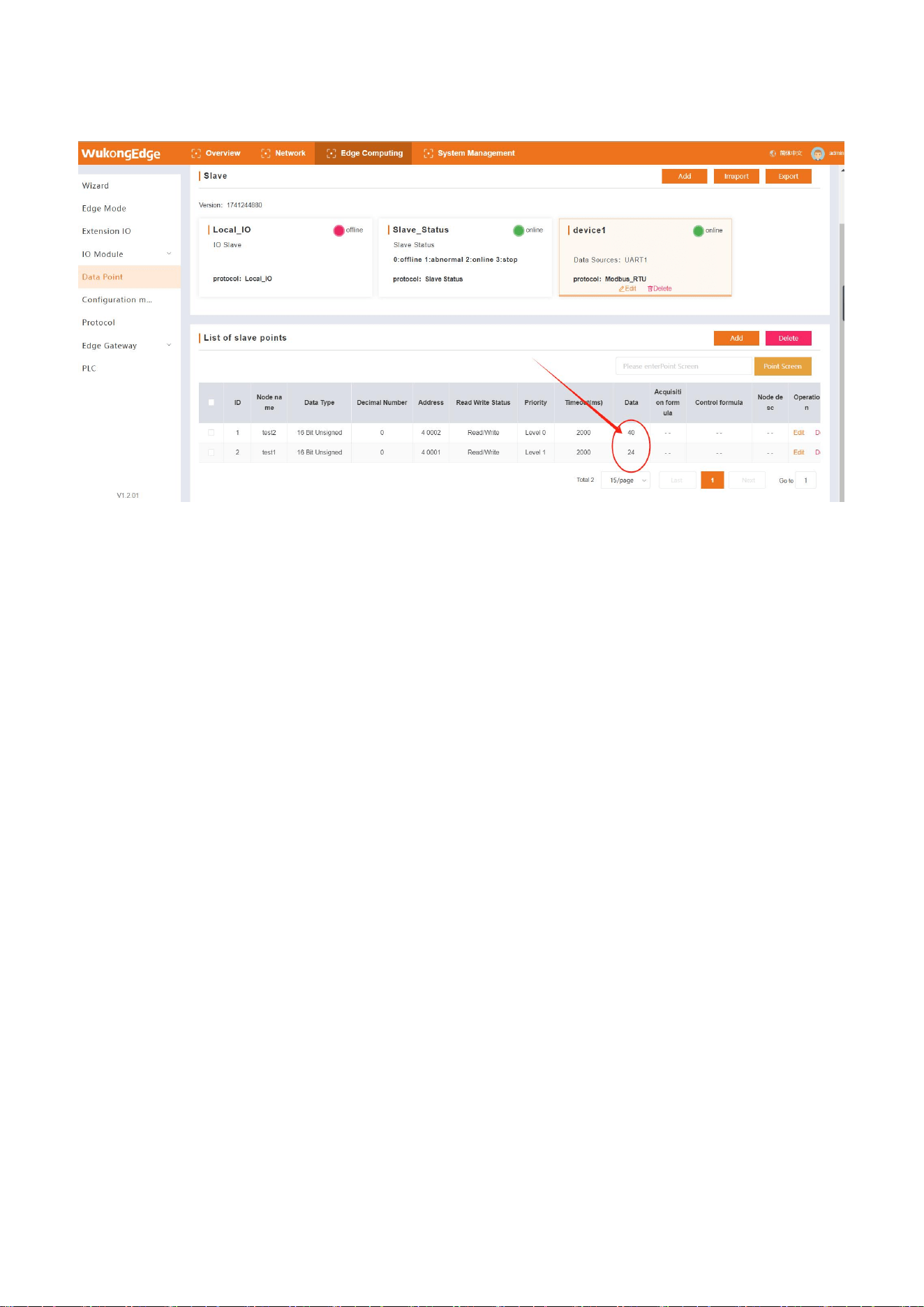This screenshot has height=1307, width=924.
Task: Click node name test1
Action: pos(269,452)
